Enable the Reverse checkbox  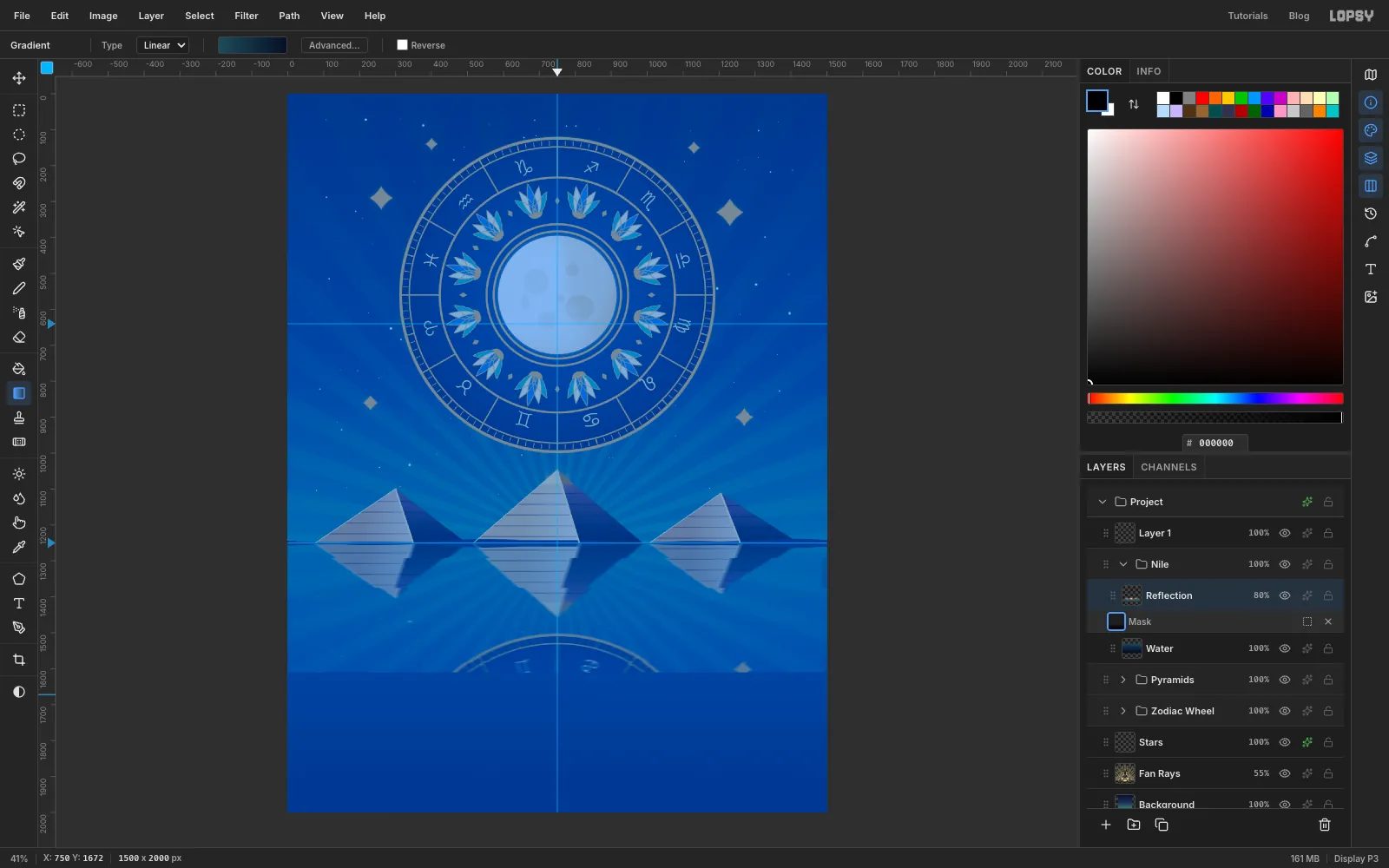402,45
